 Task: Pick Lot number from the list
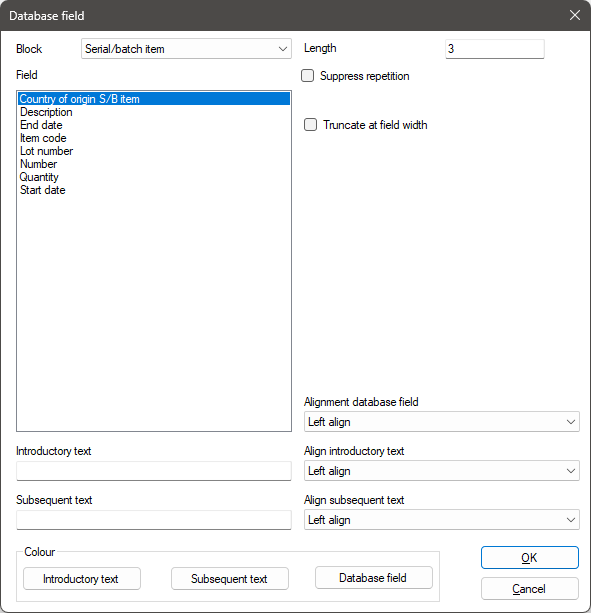coord(47,151)
